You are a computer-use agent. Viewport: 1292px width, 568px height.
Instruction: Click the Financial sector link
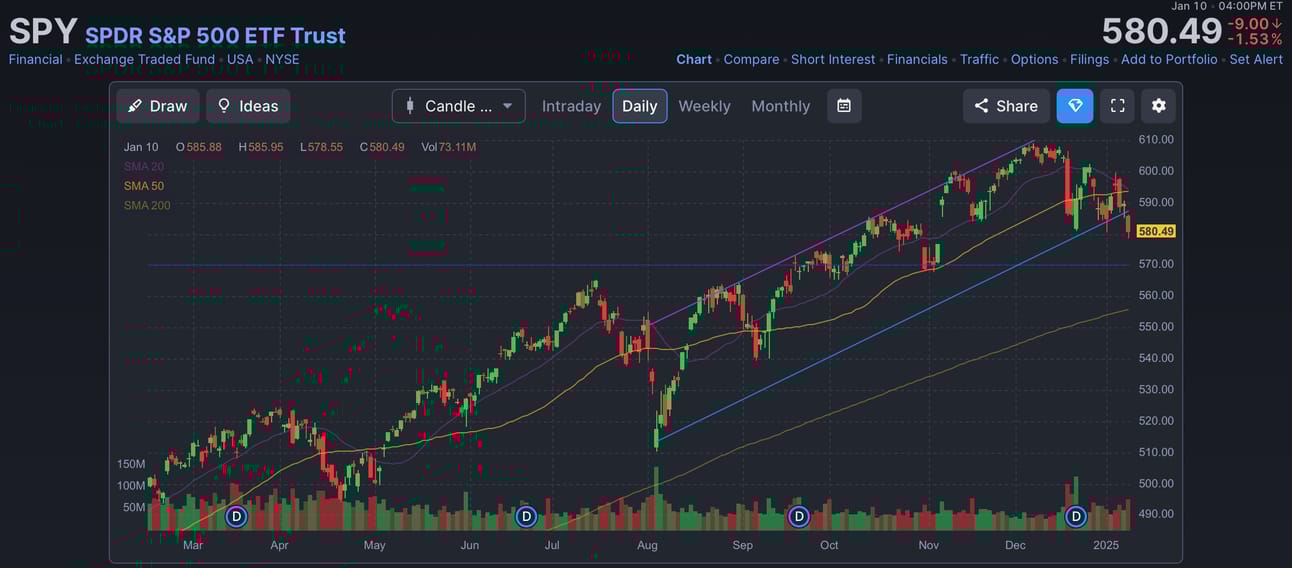coord(35,59)
